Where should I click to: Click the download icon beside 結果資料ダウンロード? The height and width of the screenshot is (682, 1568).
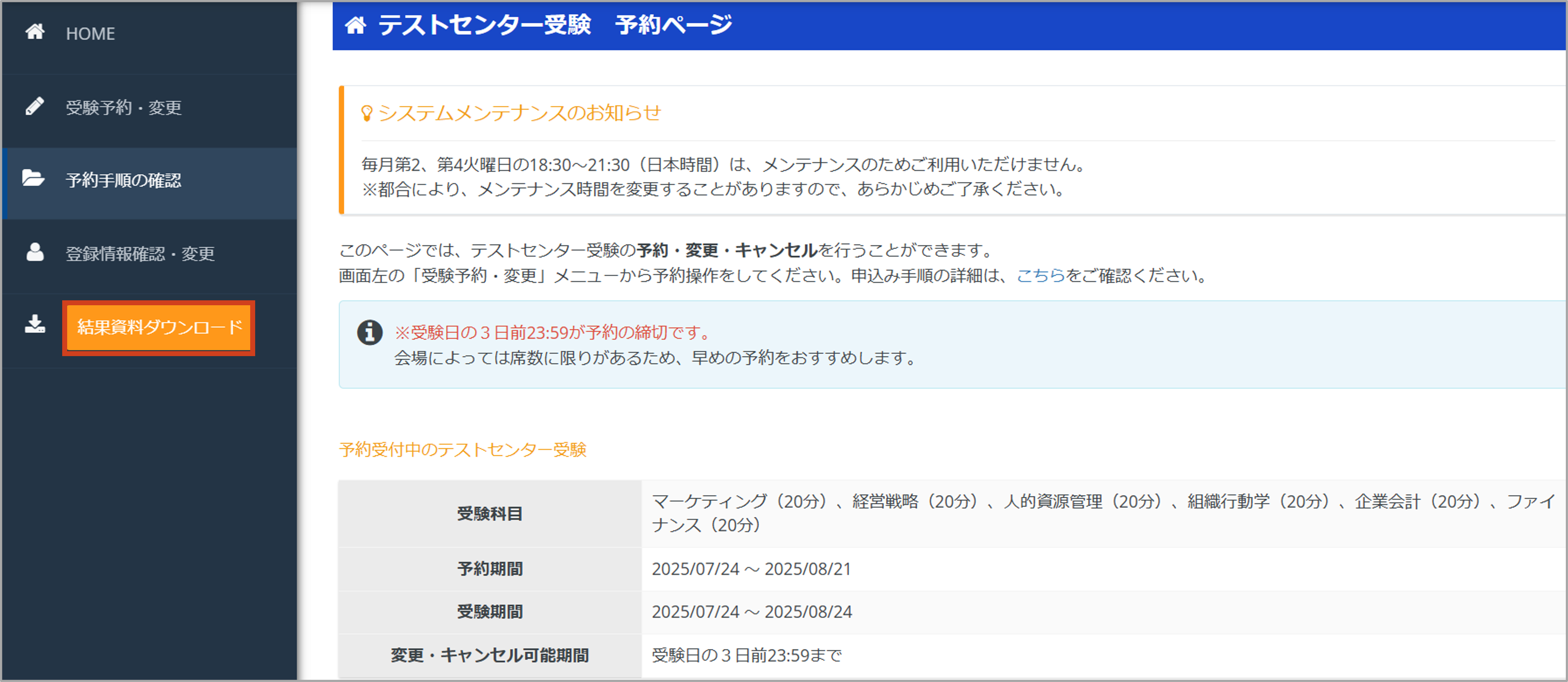click(x=35, y=324)
